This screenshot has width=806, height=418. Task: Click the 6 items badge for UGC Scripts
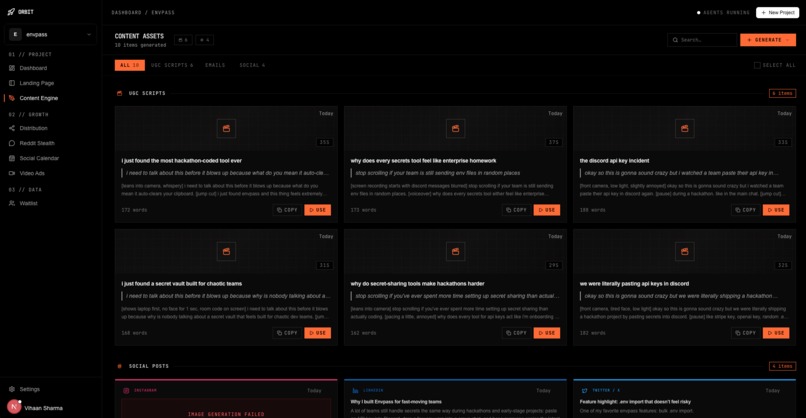click(x=782, y=93)
